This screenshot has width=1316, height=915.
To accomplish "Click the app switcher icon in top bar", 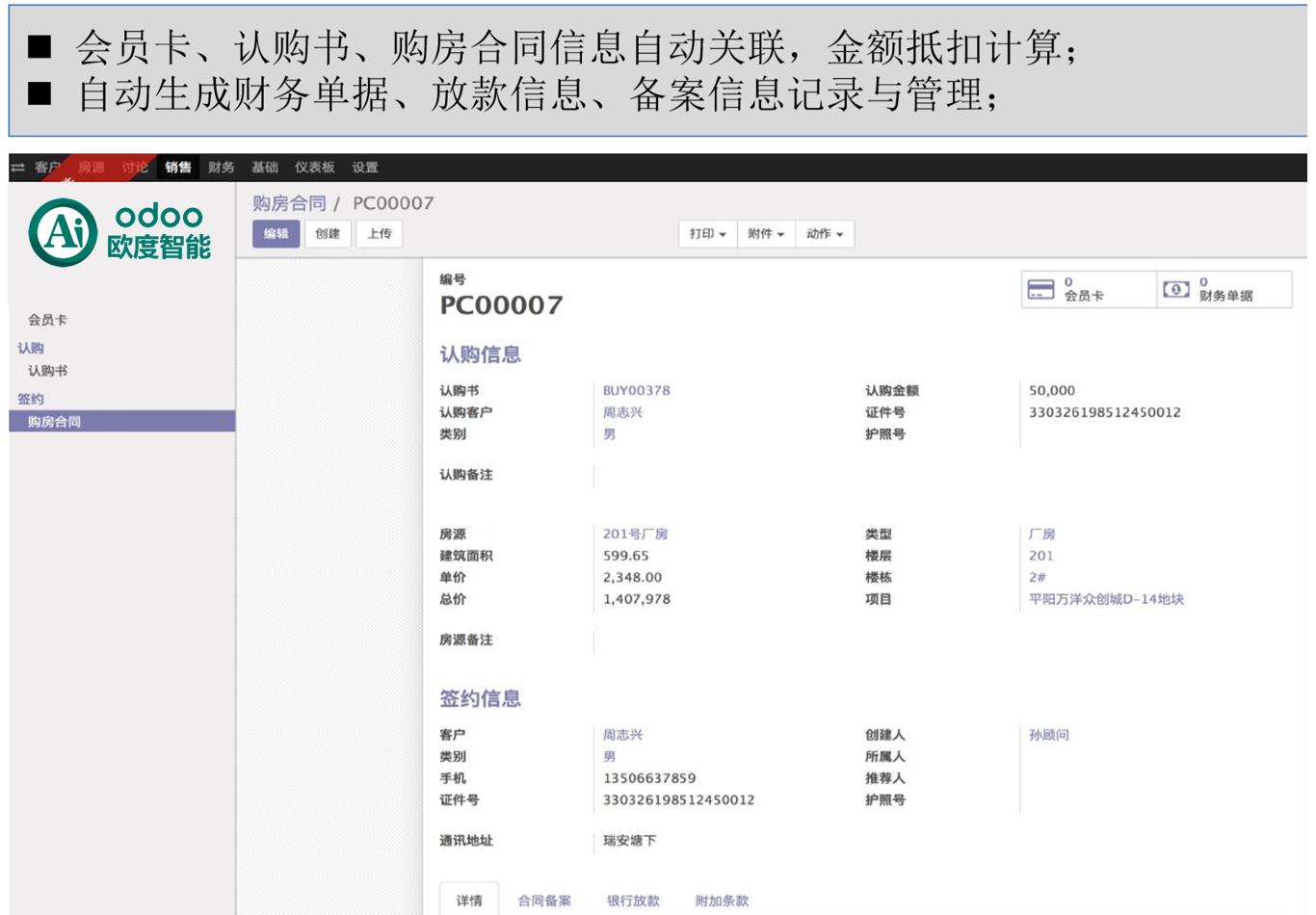I will click(x=17, y=168).
